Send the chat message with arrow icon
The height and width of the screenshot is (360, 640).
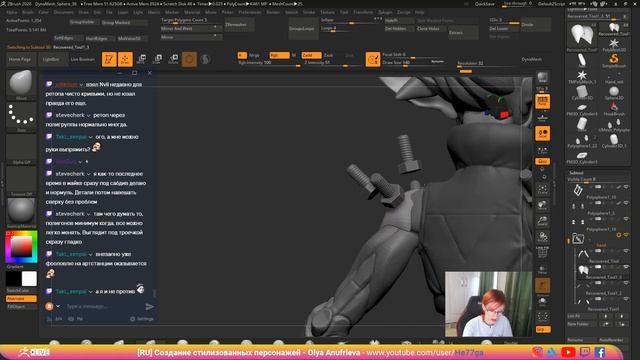pyautogui.click(x=150, y=307)
